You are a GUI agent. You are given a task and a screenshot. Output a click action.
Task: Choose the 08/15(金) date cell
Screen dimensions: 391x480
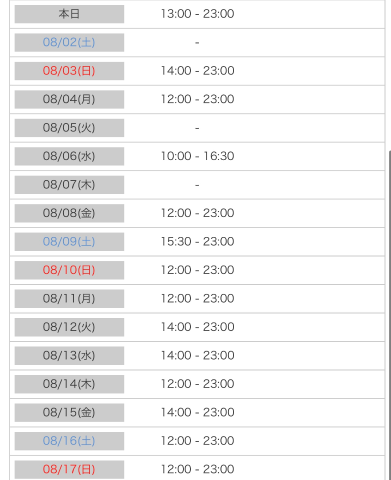pyautogui.click(x=69, y=412)
